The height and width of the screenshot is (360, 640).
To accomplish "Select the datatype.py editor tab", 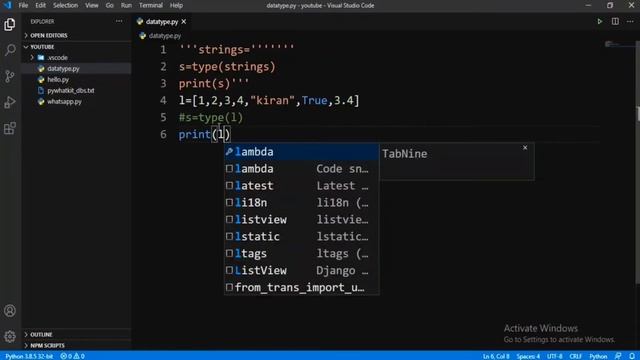I will point(162,22).
